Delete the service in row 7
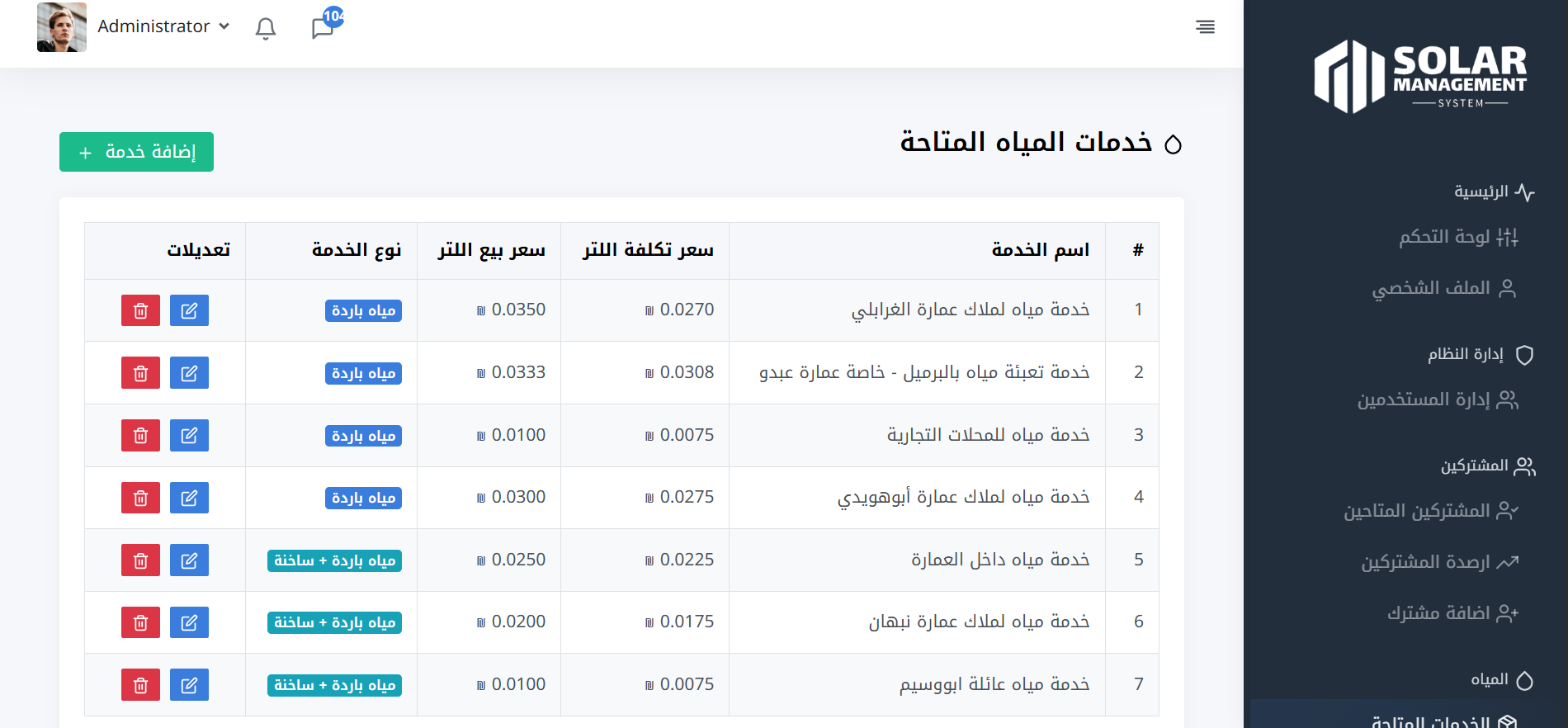 pyautogui.click(x=140, y=685)
